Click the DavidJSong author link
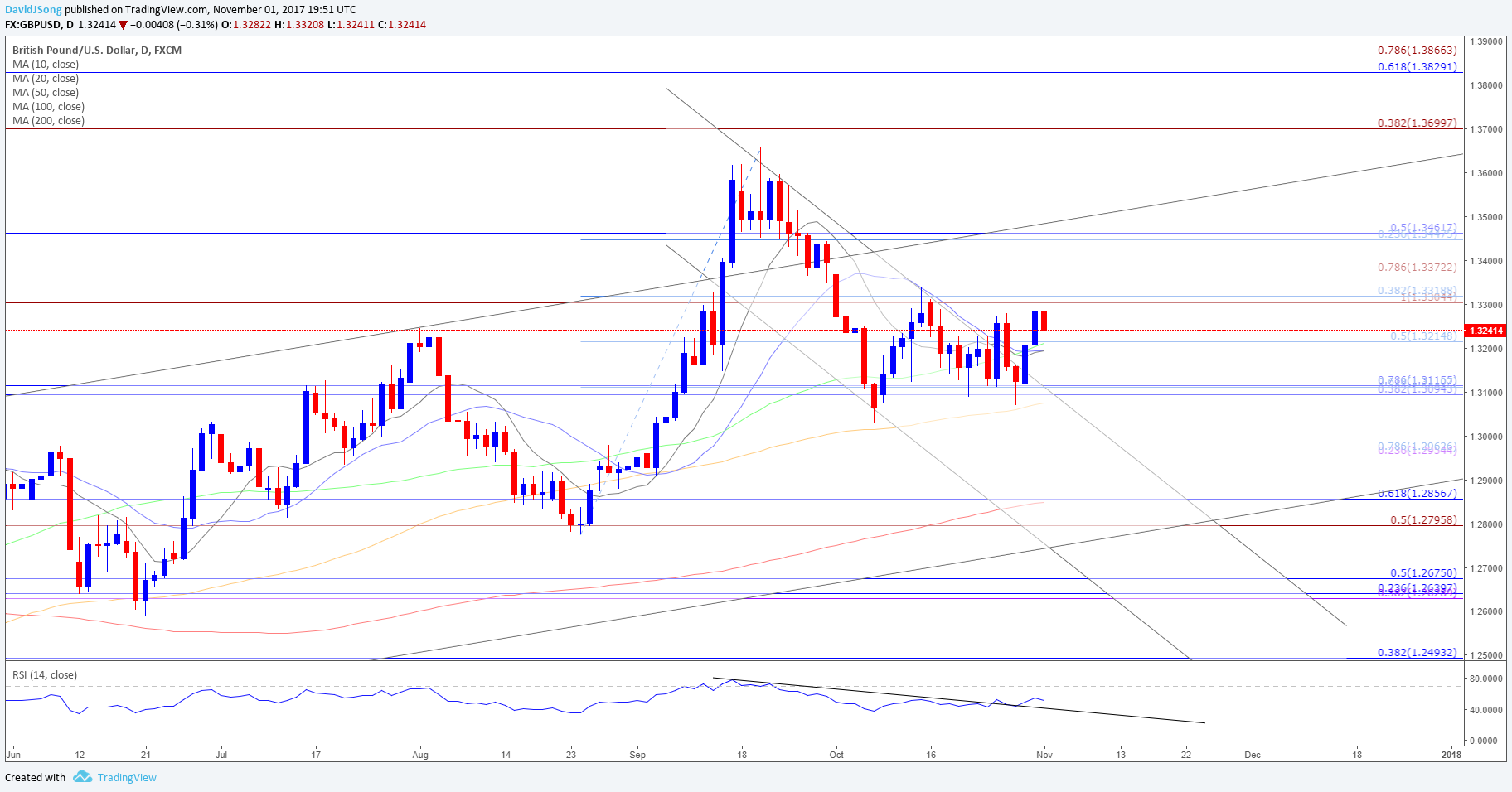 pos(33,10)
